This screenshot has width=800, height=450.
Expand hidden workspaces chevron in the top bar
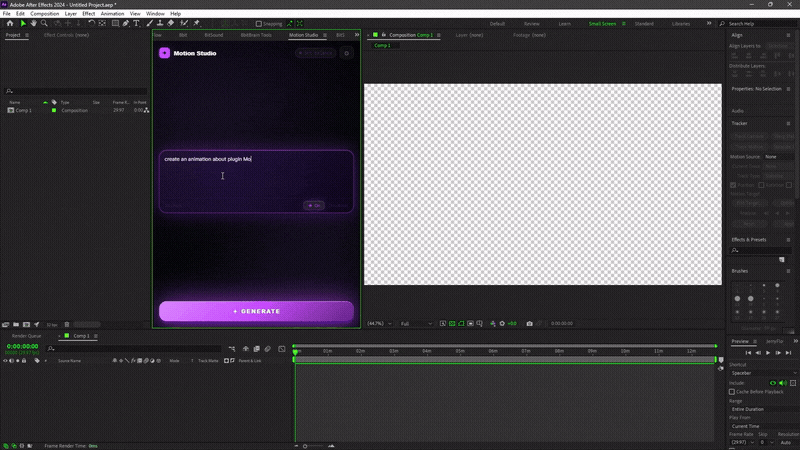709,23
